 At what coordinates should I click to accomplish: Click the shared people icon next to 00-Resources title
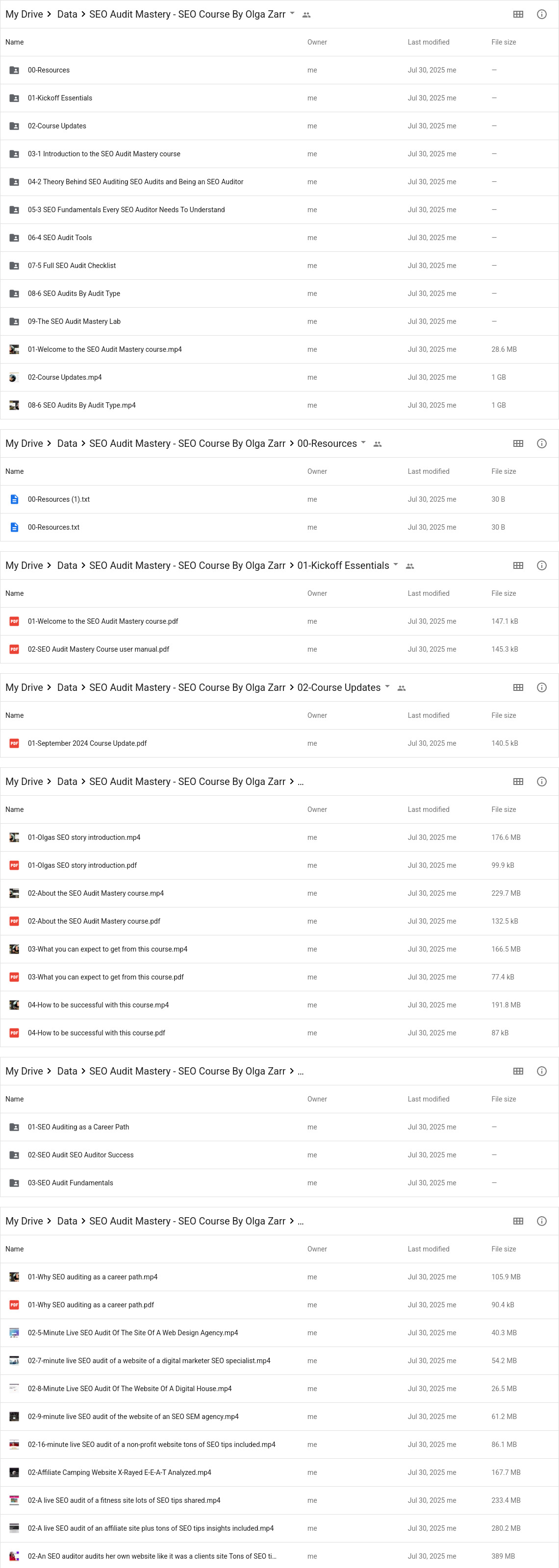coord(378,444)
